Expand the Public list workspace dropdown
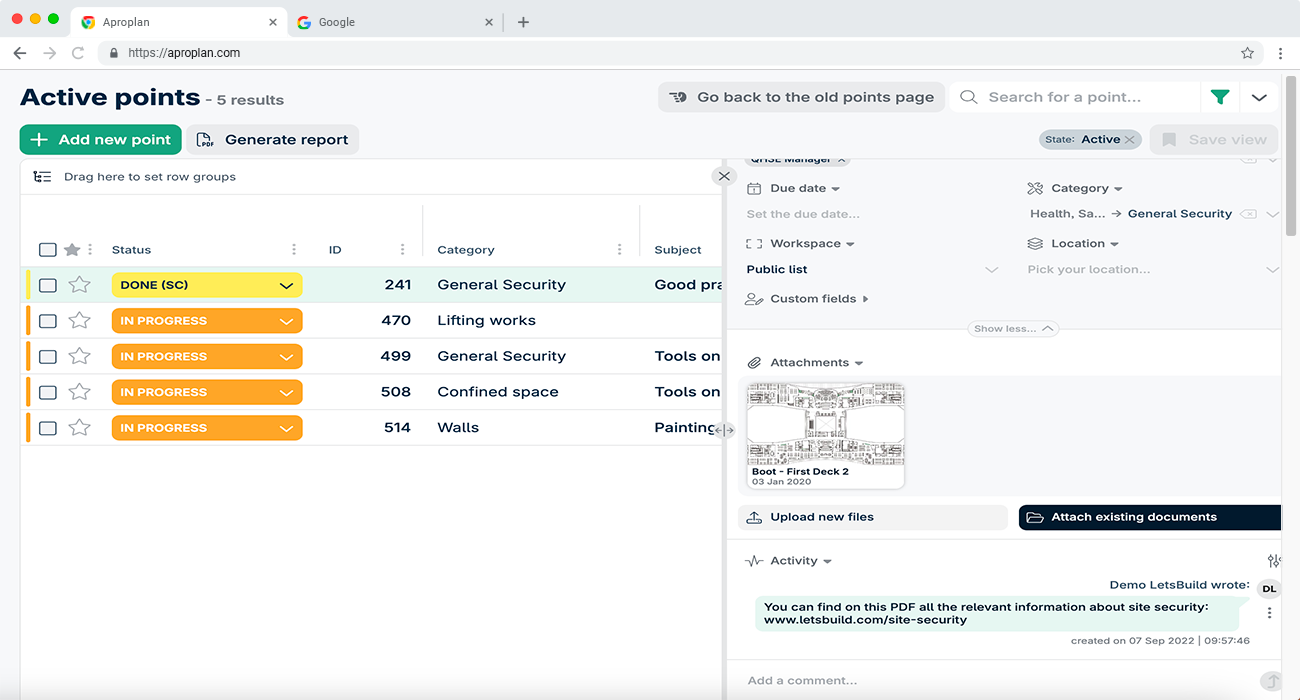Screen dimensions: 1300x700 tap(991, 270)
